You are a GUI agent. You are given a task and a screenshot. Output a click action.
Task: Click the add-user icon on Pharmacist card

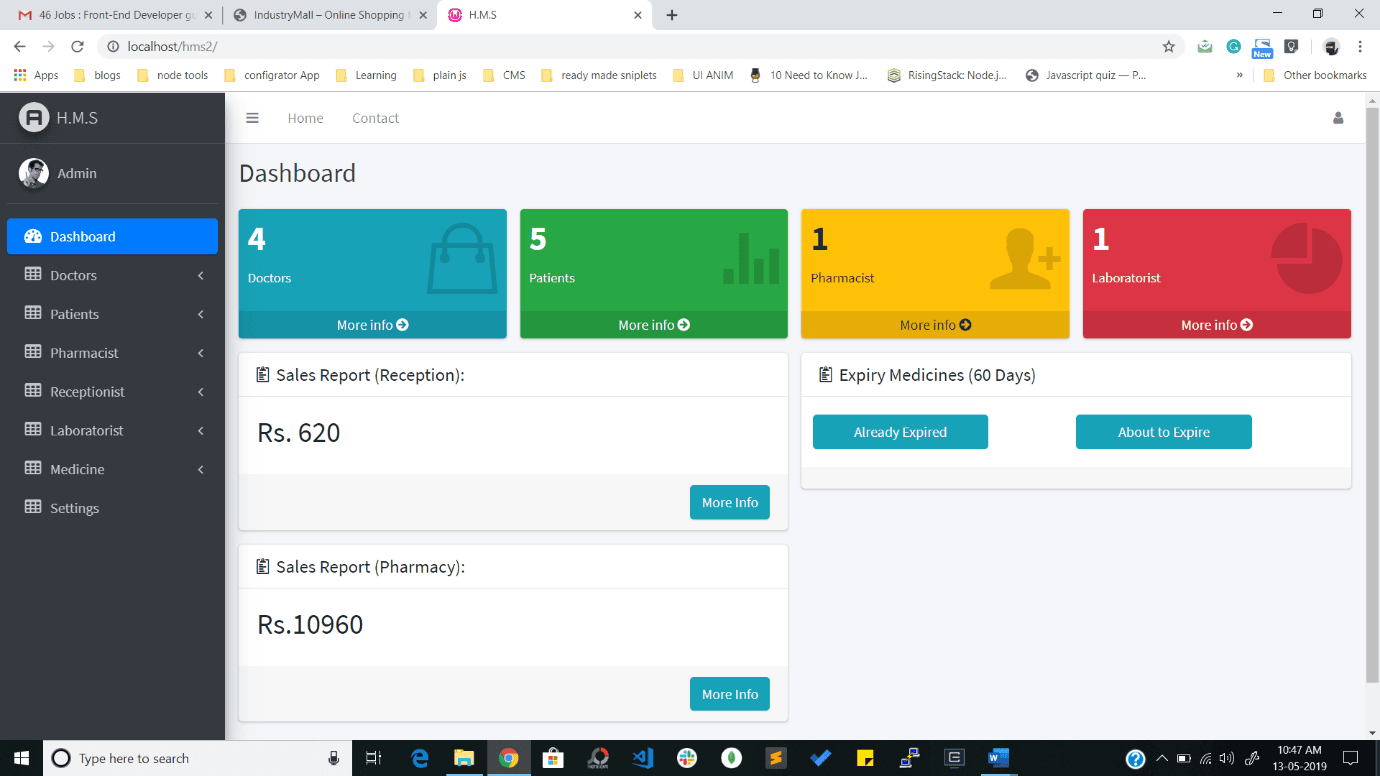tap(1024, 259)
